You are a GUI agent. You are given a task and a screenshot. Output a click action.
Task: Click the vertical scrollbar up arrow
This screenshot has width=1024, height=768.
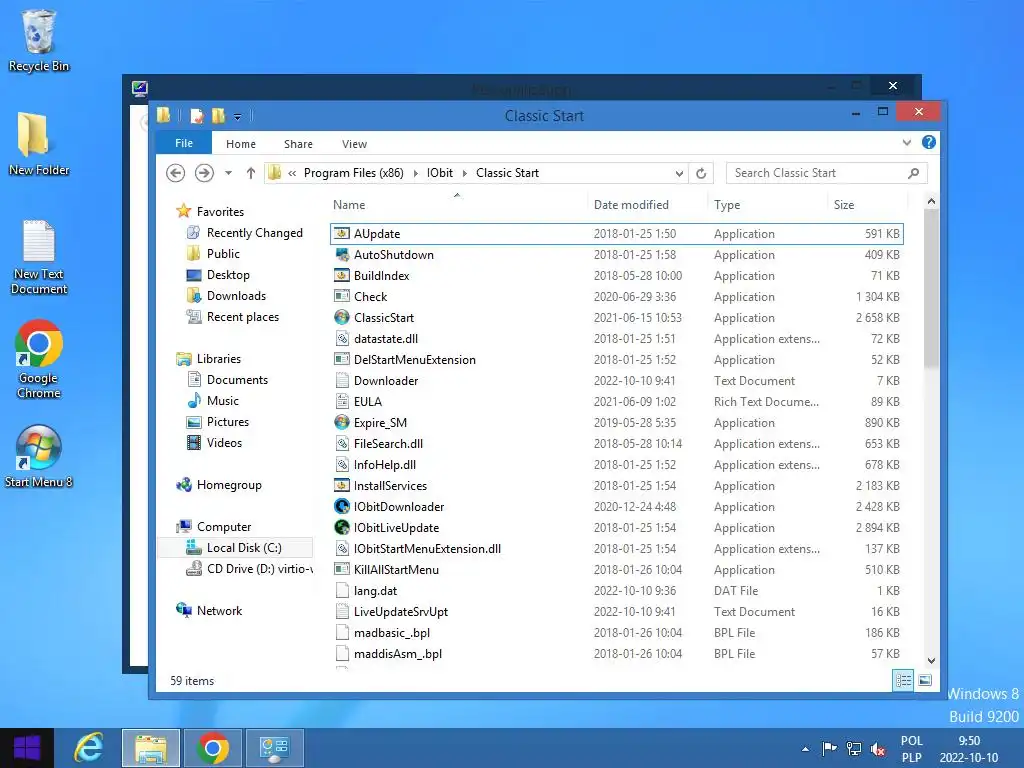[x=931, y=201]
